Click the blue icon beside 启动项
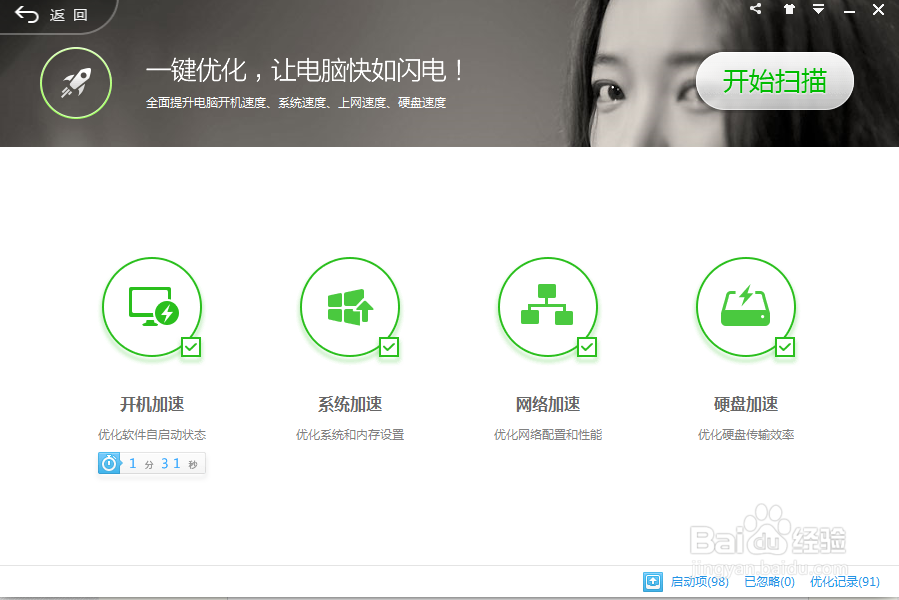The height and width of the screenshot is (600, 899). 652,582
